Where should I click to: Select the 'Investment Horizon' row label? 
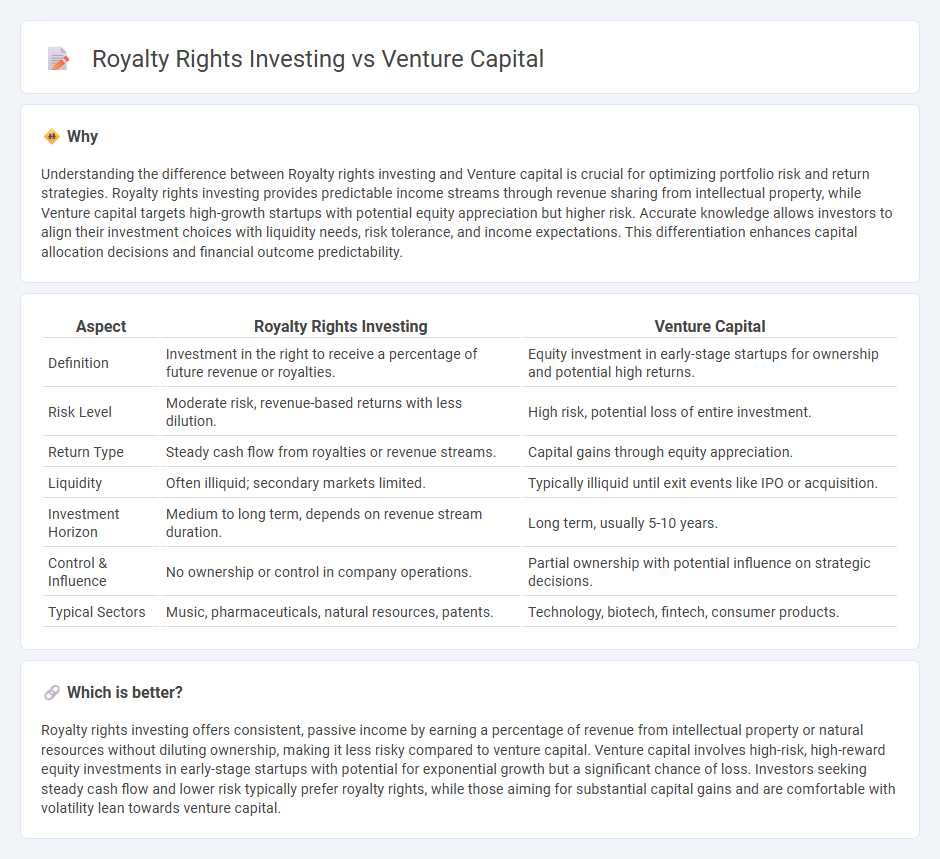coord(84,523)
